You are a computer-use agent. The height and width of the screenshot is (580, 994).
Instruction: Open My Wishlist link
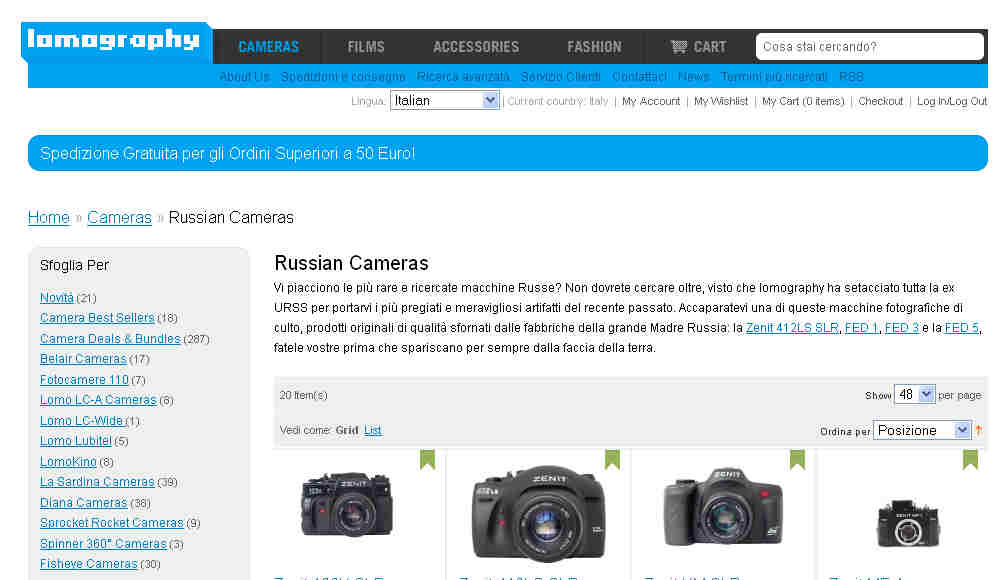[x=721, y=101]
